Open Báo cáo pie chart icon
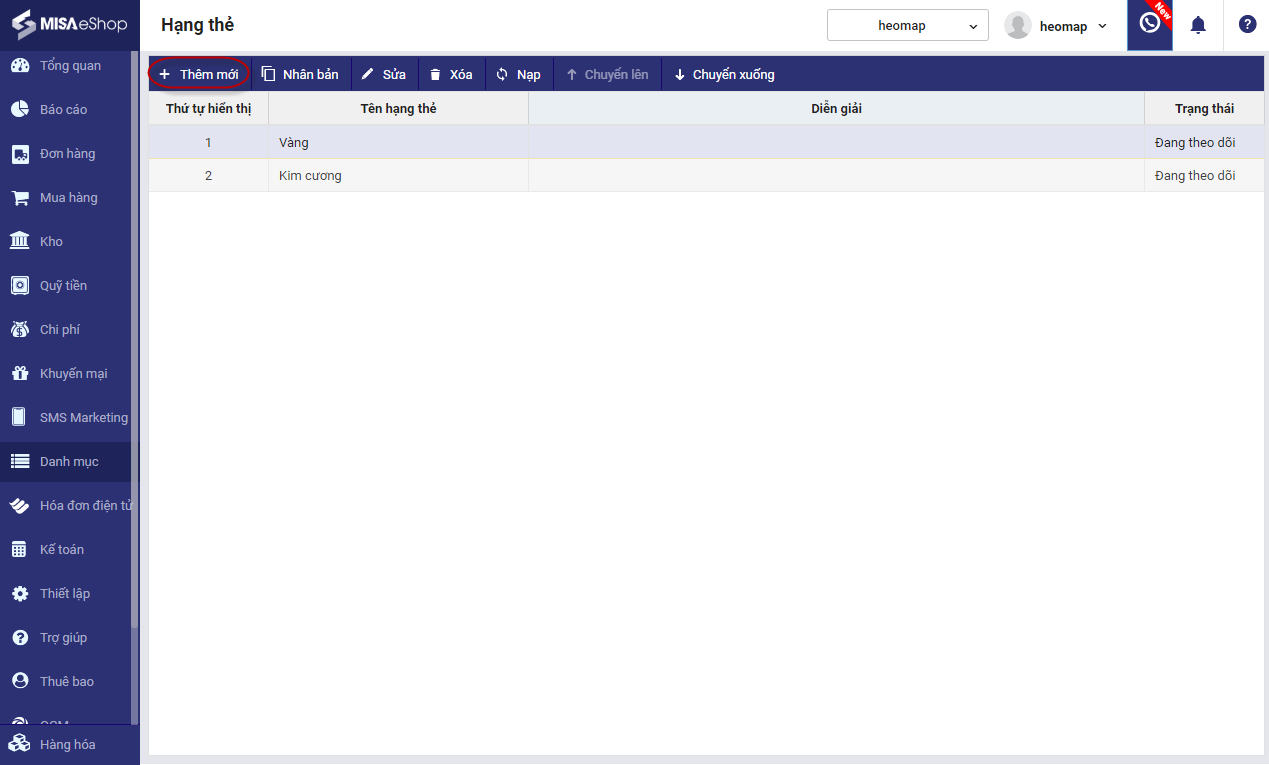1269x765 pixels. [20, 109]
